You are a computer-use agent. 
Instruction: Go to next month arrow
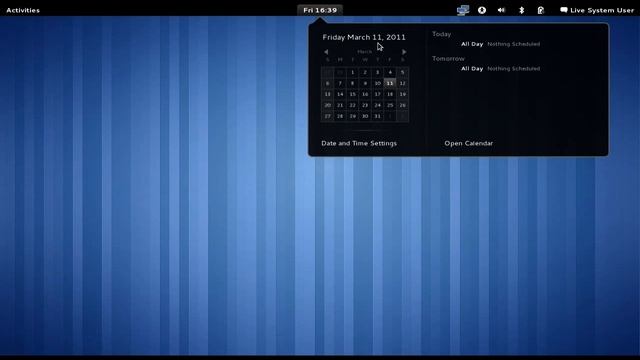pyautogui.click(x=404, y=52)
